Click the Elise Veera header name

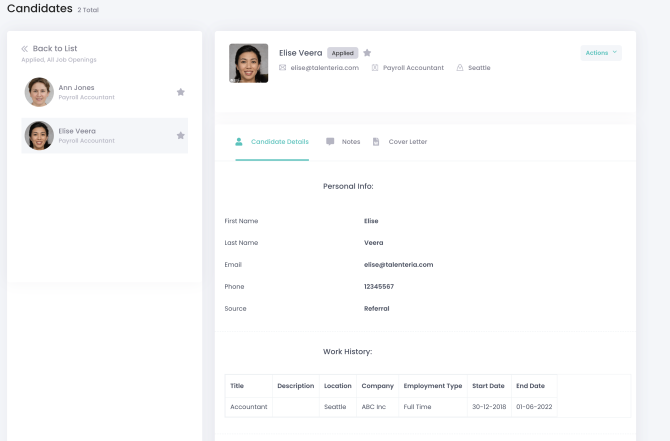300,53
